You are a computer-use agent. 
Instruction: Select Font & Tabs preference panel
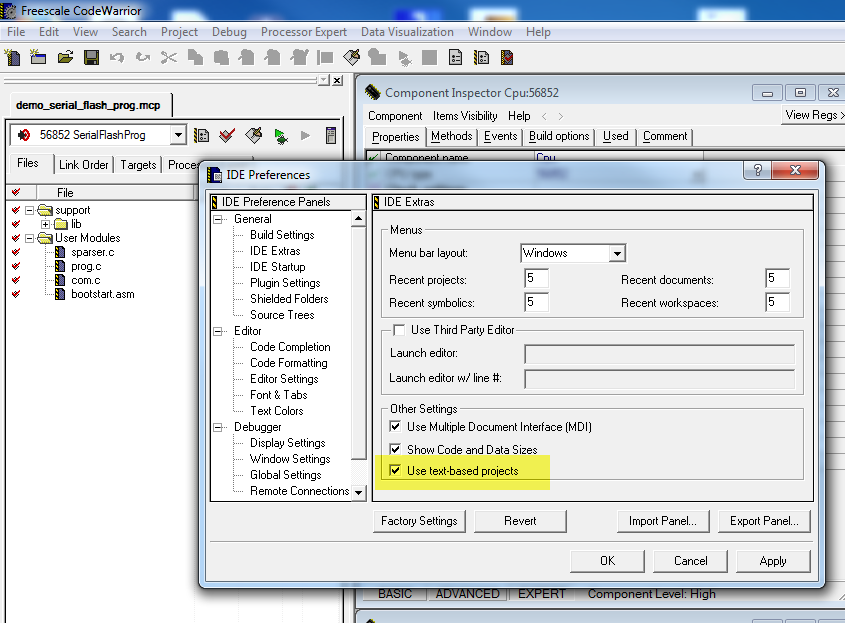coord(279,395)
